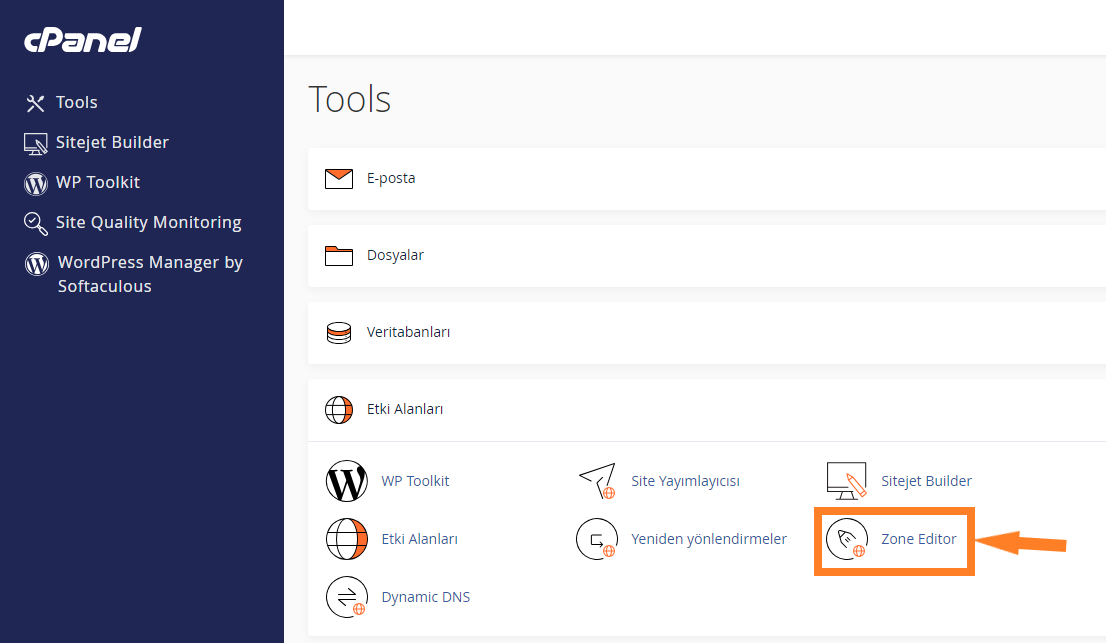Open Tools from the sidebar menu
Viewport: 1106px width, 643px height.
click(76, 103)
